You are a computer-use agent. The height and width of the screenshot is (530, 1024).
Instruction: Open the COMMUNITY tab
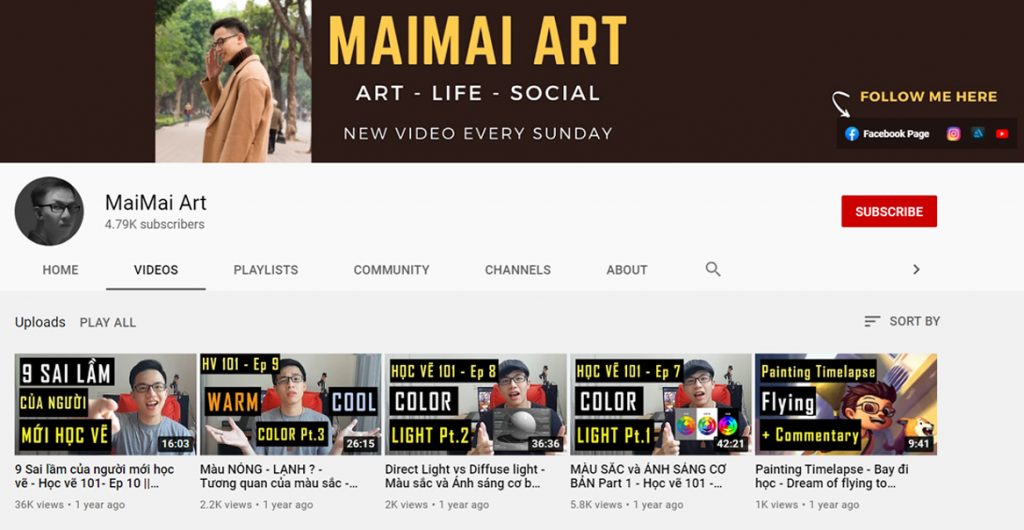coord(391,270)
